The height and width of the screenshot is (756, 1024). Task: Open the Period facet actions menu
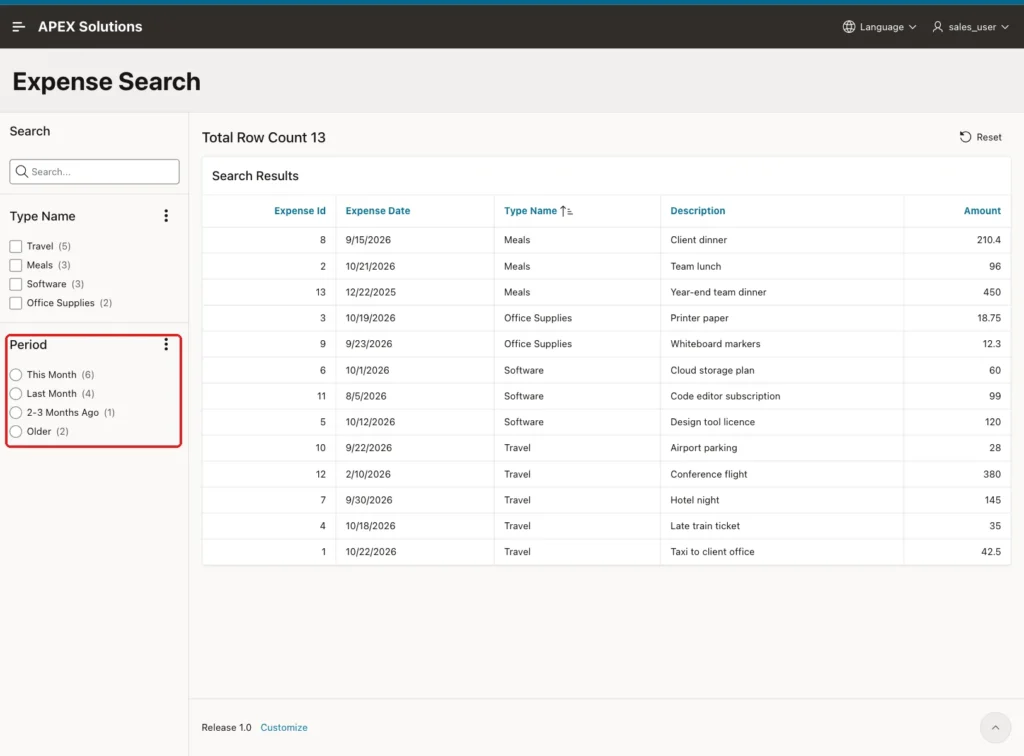tap(166, 345)
